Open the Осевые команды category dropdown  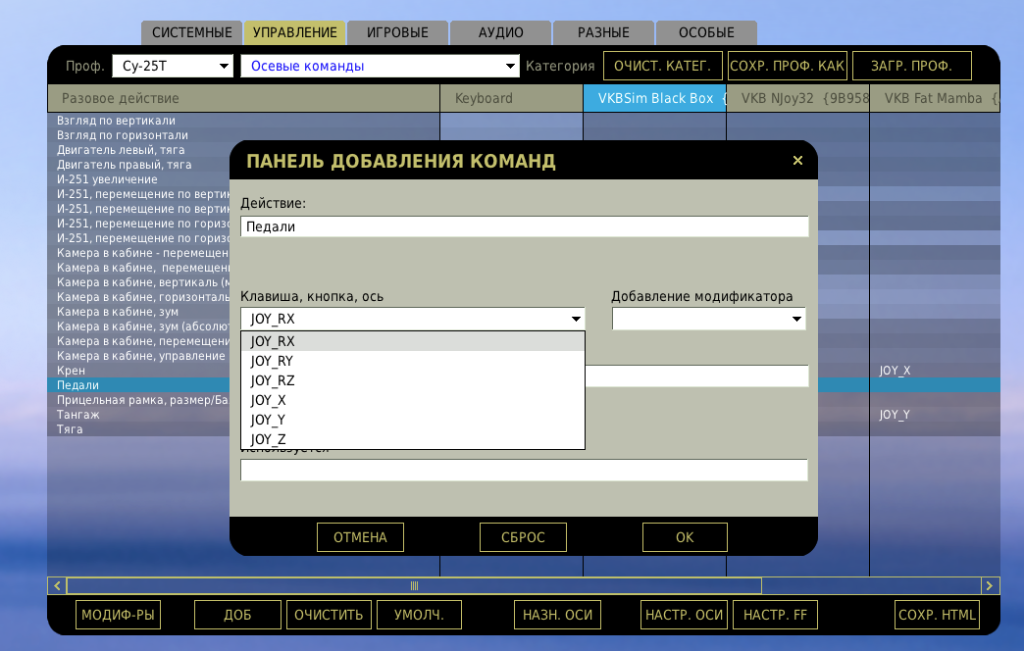[380, 67]
